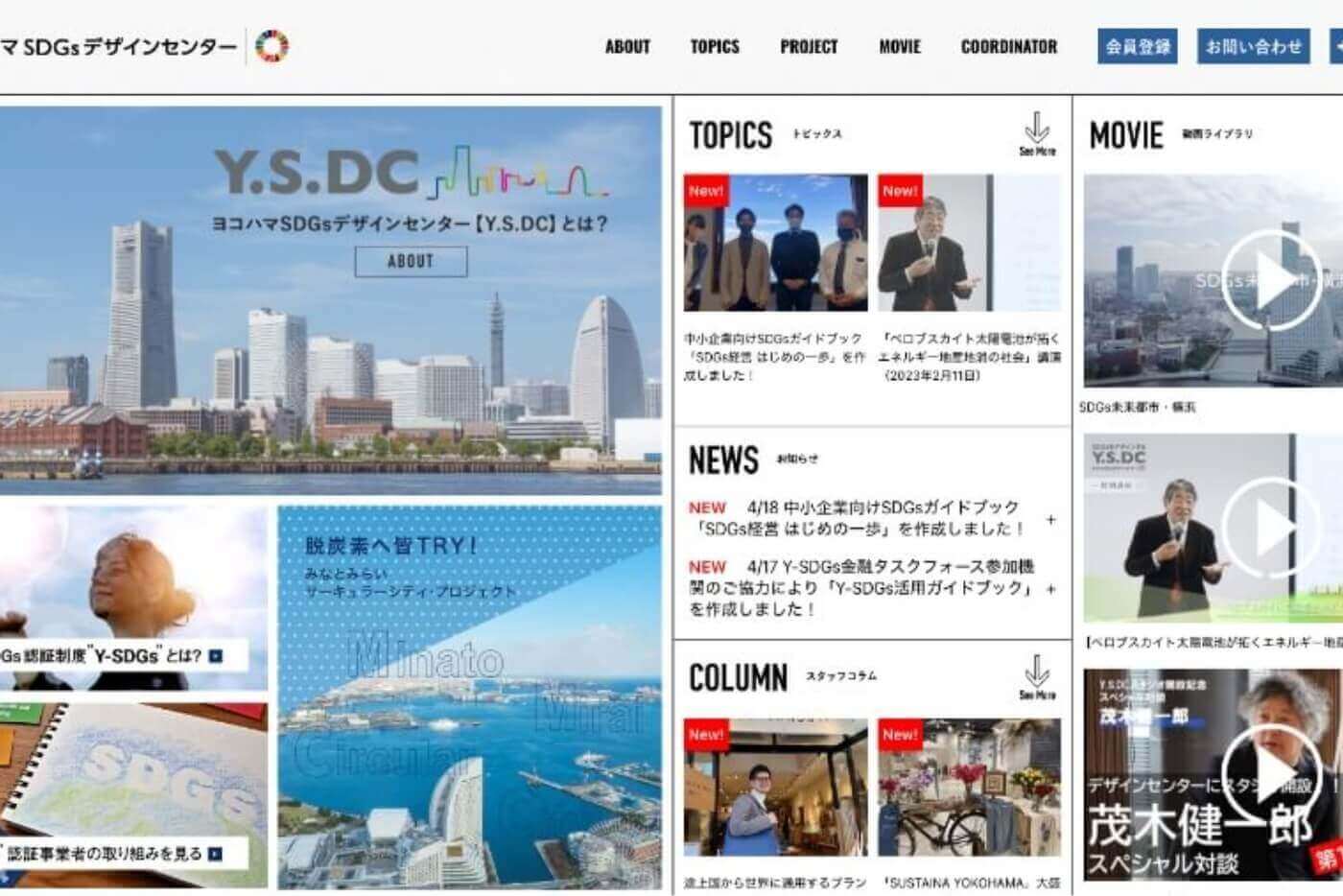1343x896 pixels.
Task: Click the See More arrow in TOPICS
Action: tap(1037, 134)
